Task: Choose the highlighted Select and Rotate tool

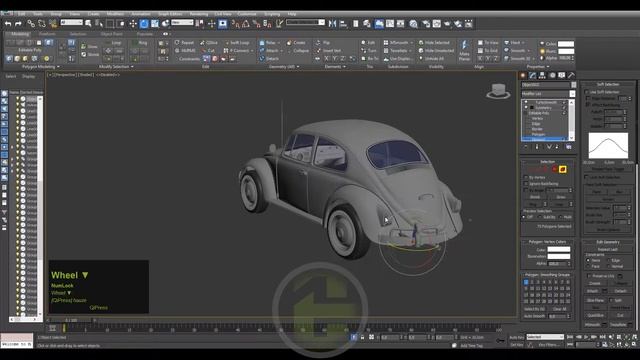Action: click(x=144, y=24)
